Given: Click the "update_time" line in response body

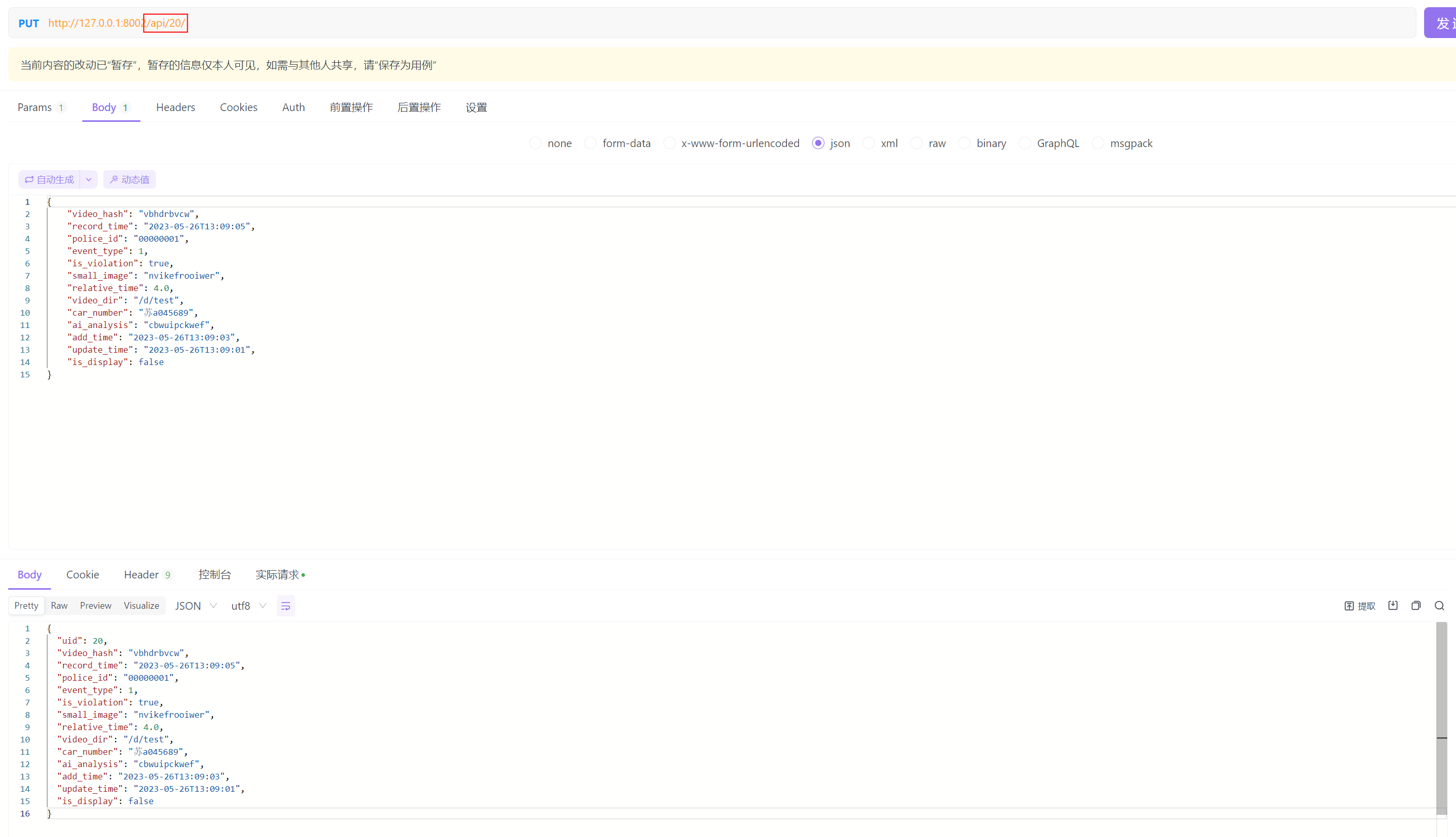Looking at the screenshot, I should (151, 789).
